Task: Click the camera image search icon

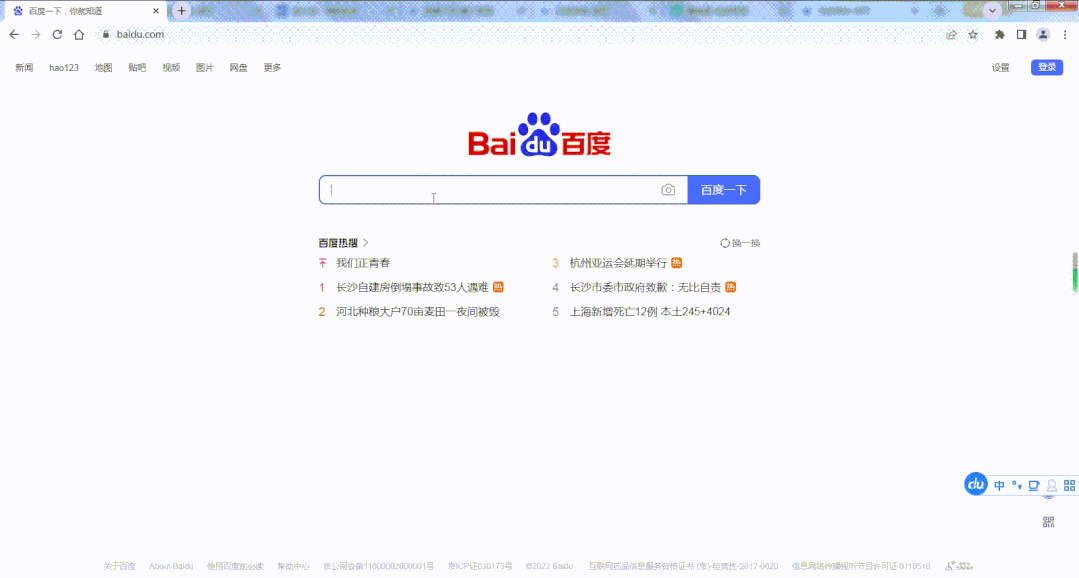Action: click(x=668, y=190)
